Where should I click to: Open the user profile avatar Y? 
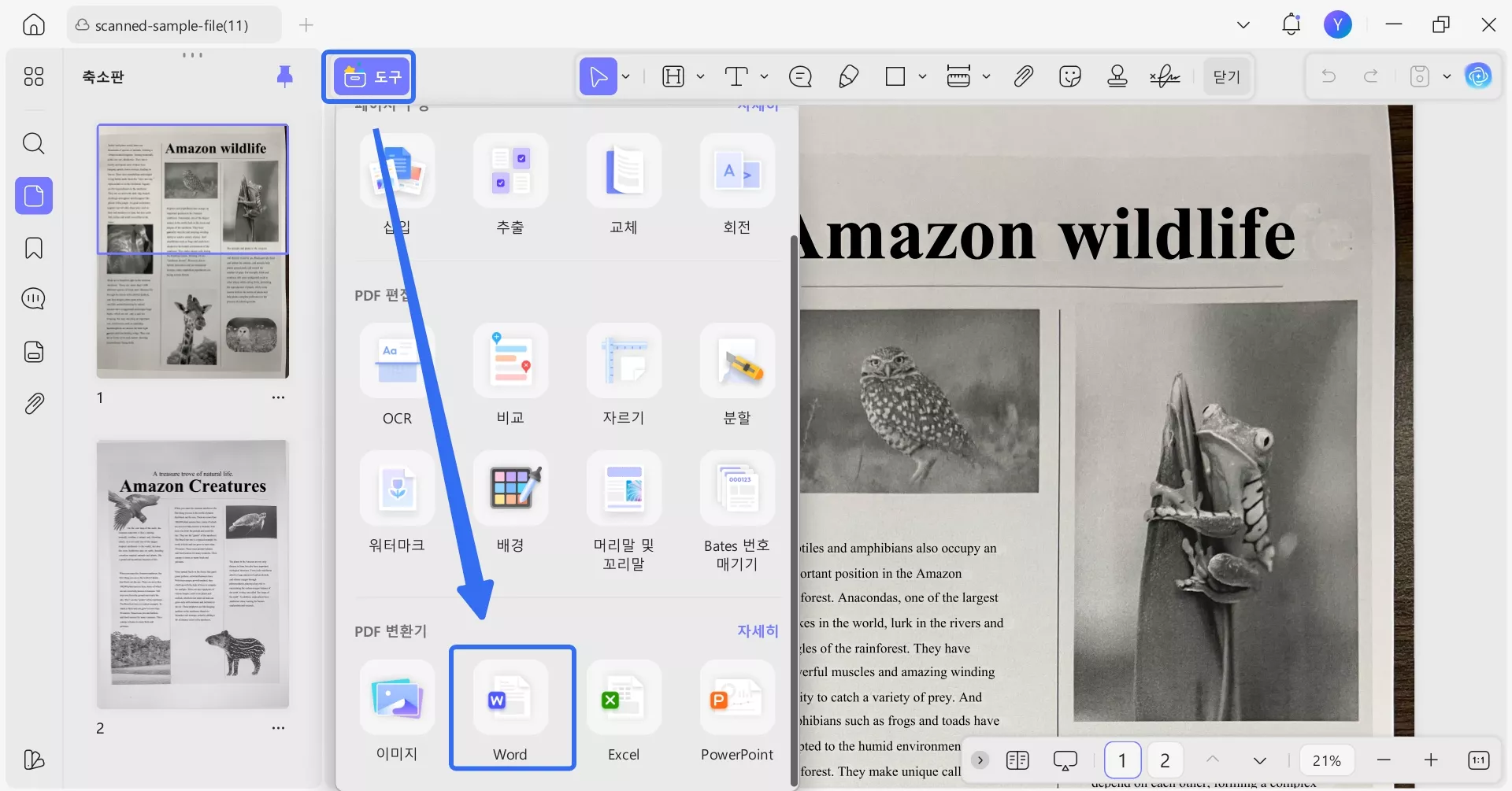(1338, 24)
